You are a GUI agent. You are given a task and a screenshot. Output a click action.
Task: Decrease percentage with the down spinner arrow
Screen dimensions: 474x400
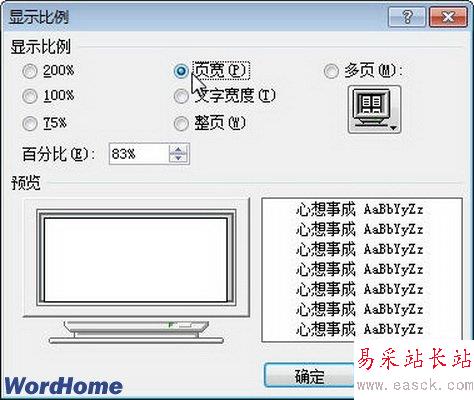tap(179, 158)
